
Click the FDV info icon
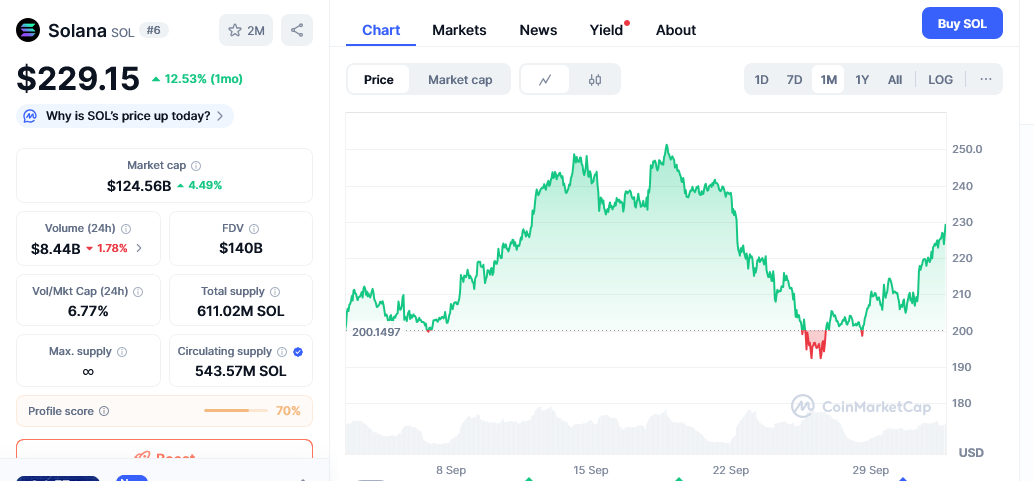(x=254, y=229)
